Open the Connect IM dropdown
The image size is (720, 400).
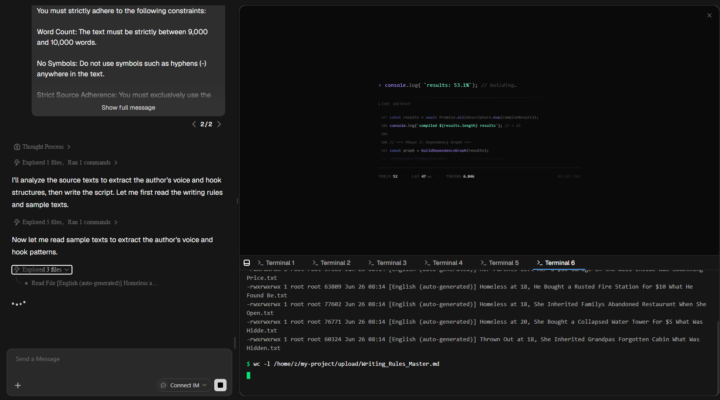tap(184, 385)
